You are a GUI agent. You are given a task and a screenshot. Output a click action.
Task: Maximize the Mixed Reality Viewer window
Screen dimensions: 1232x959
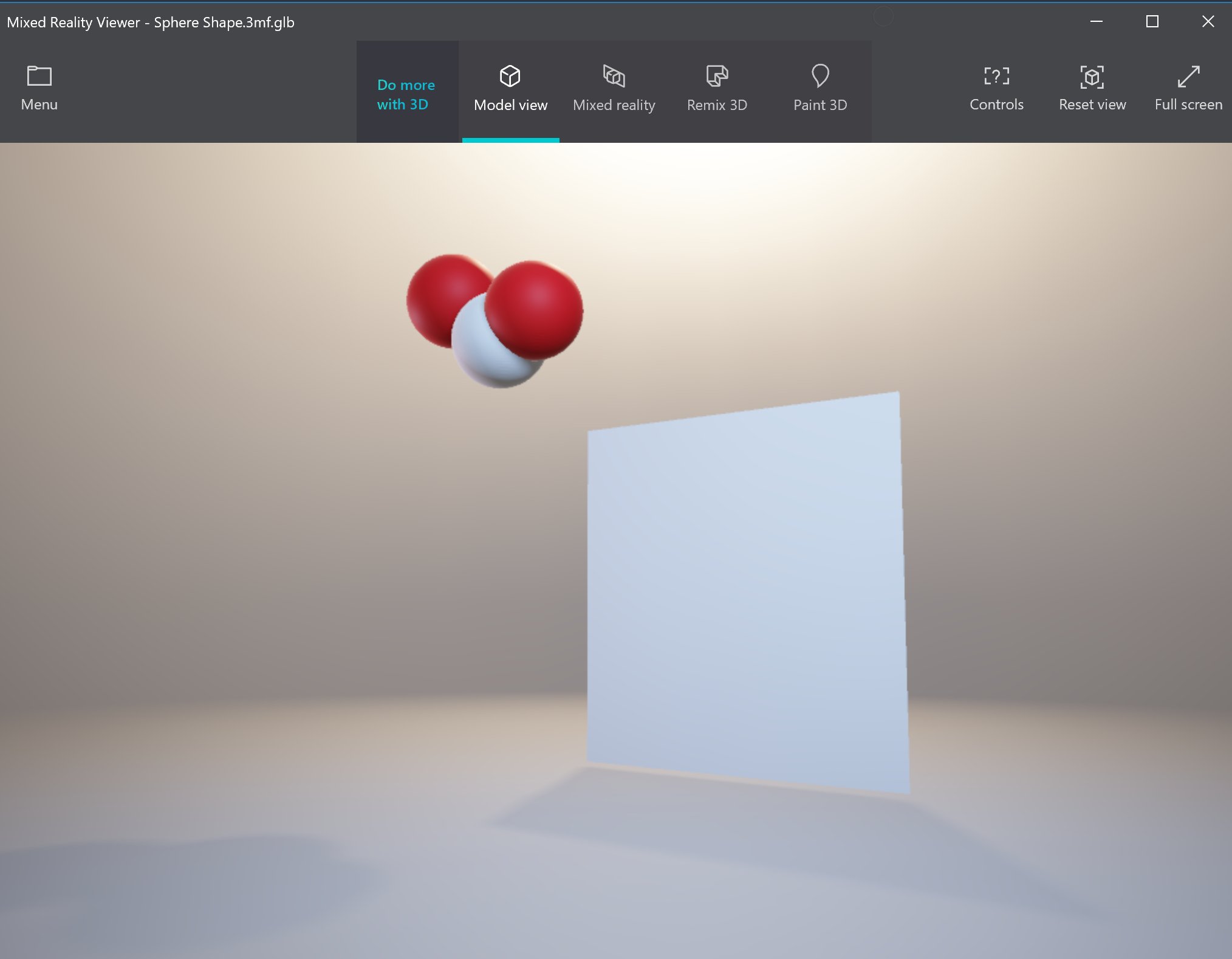pyautogui.click(x=1152, y=22)
